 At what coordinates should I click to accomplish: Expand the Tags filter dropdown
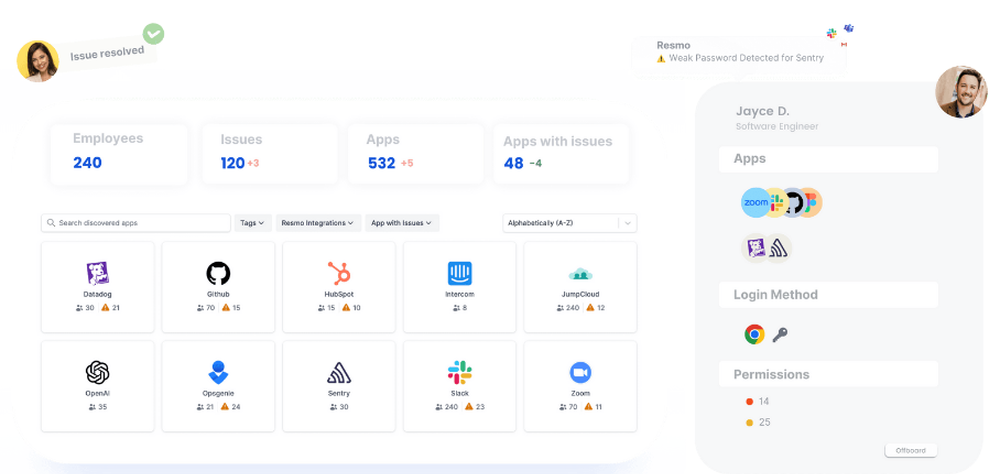[x=253, y=223]
